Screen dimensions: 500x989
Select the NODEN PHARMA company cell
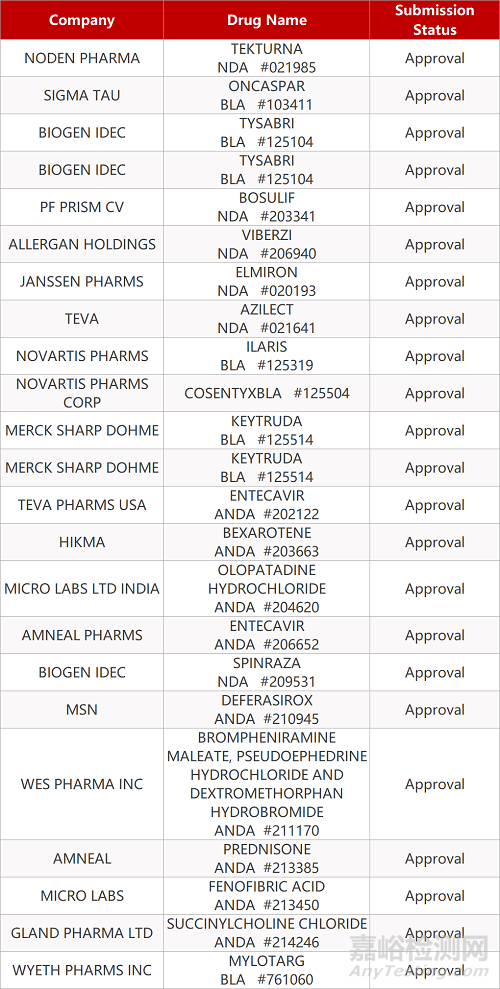(82, 58)
